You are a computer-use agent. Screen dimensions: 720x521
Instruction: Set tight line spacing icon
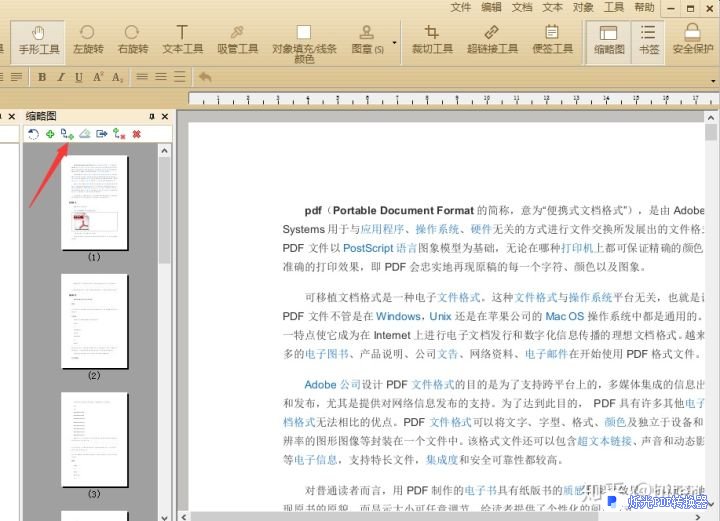(x=142, y=77)
